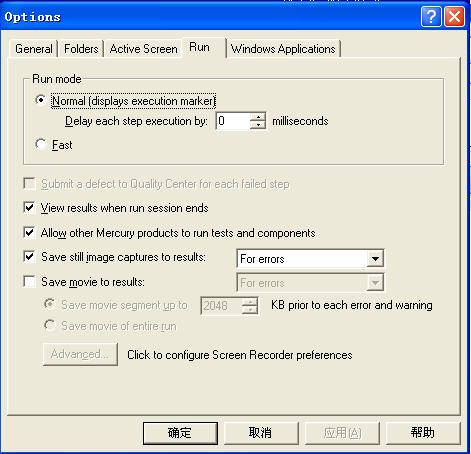Open the Folders tab
This screenshot has width=471, height=454.
point(81,49)
